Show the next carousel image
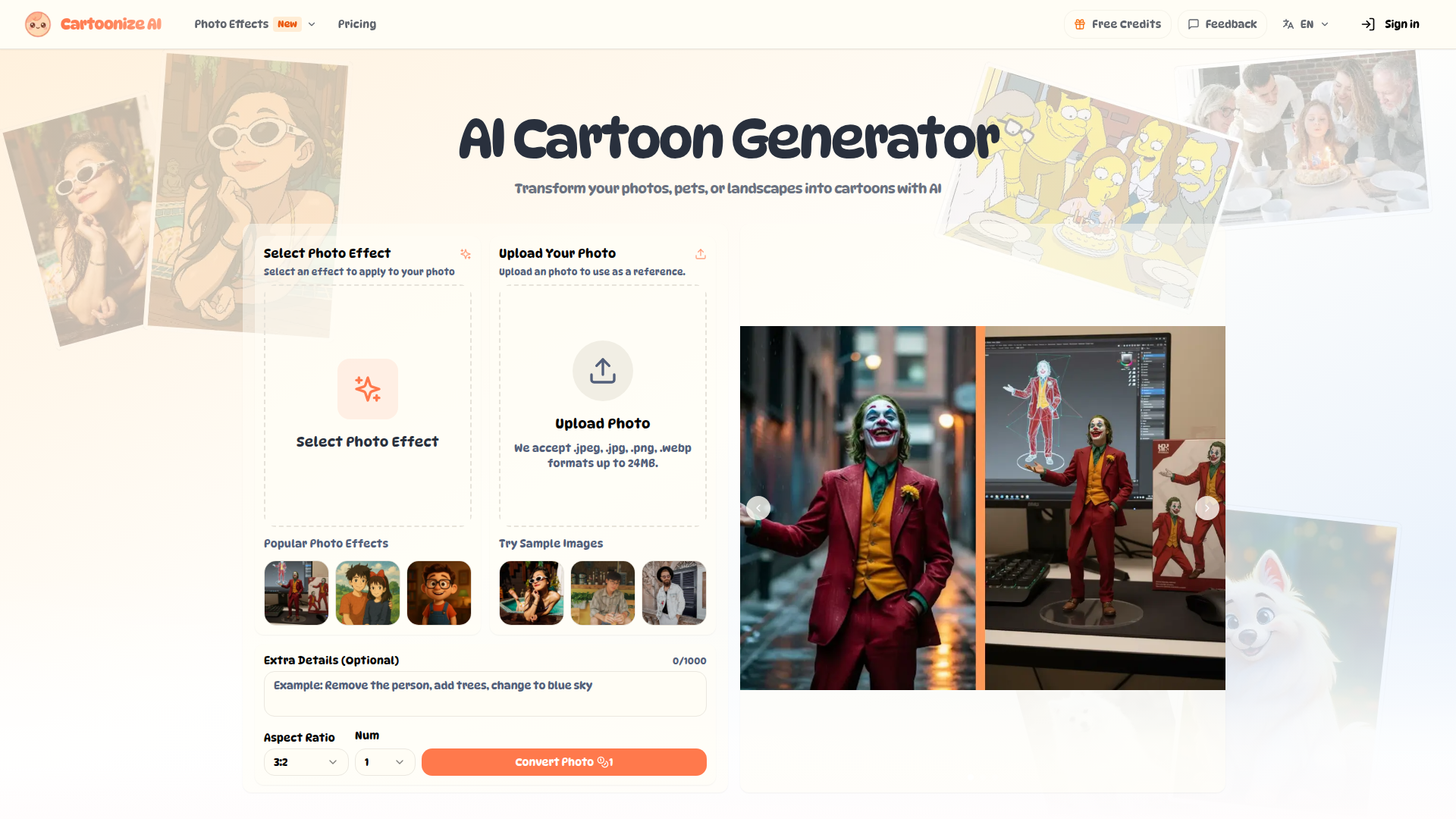 pyautogui.click(x=1207, y=508)
